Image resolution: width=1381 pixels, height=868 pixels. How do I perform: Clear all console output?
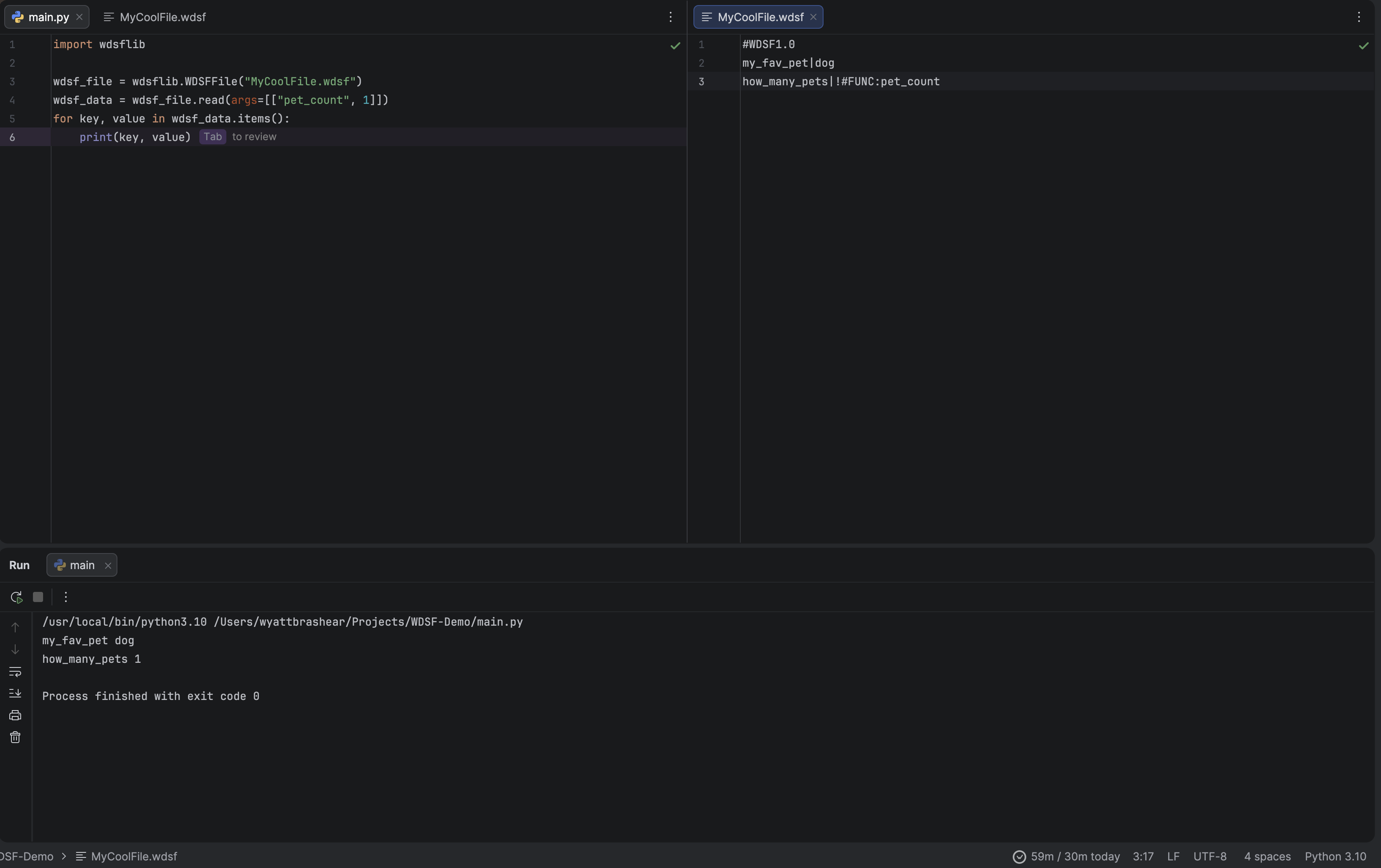click(16, 737)
